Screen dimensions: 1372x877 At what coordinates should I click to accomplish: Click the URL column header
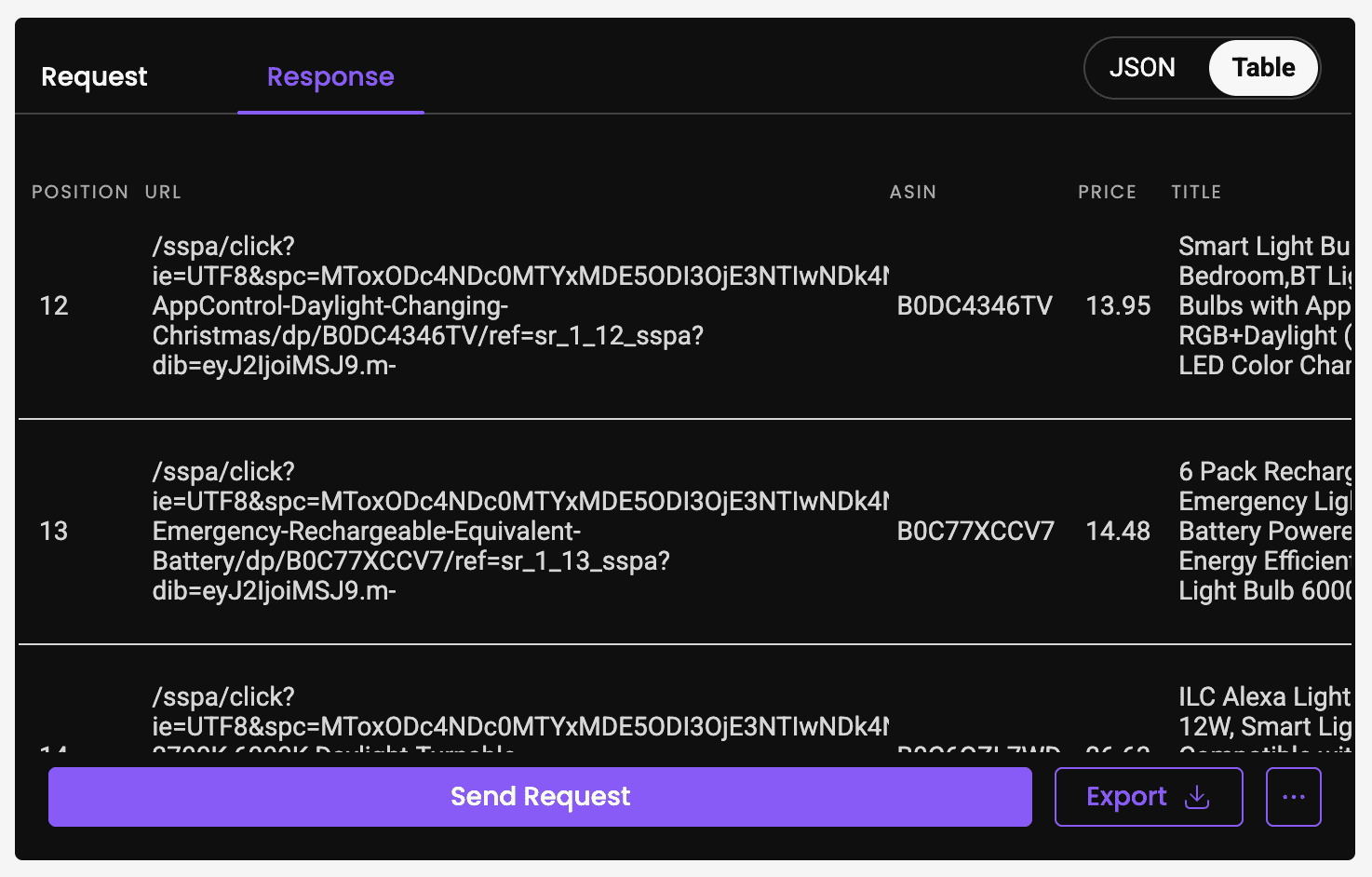[x=163, y=192]
